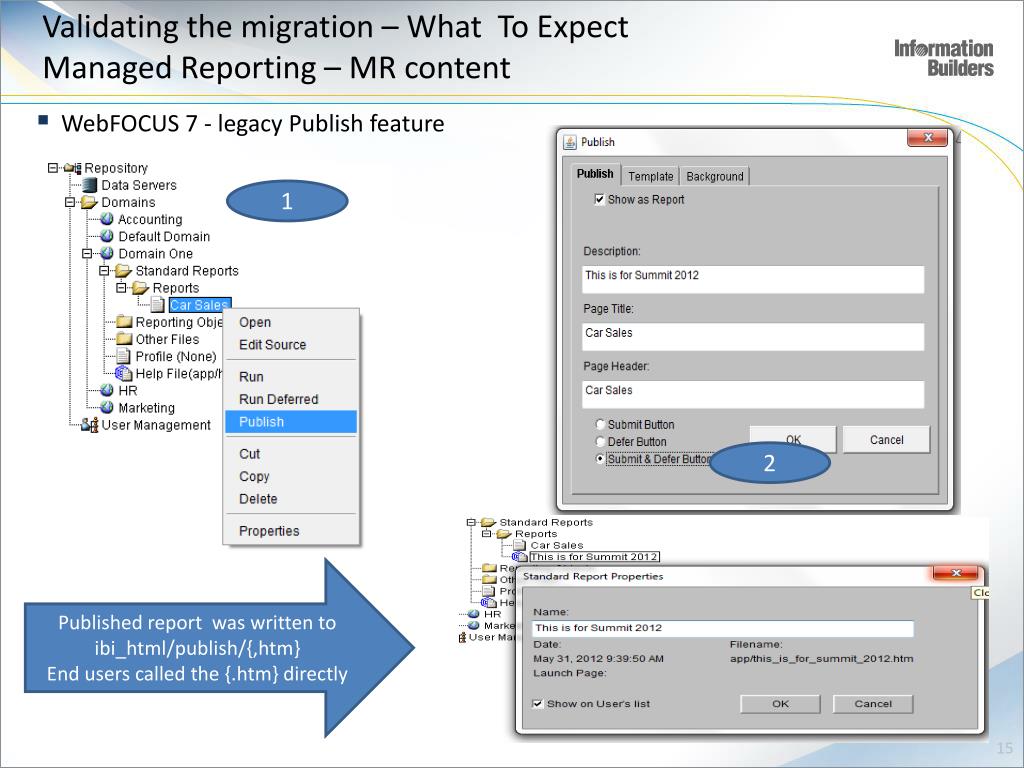Image resolution: width=1024 pixels, height=768 pixels.
Task: Click the Java icon in Publish title bar
Action: coord(570,142)
